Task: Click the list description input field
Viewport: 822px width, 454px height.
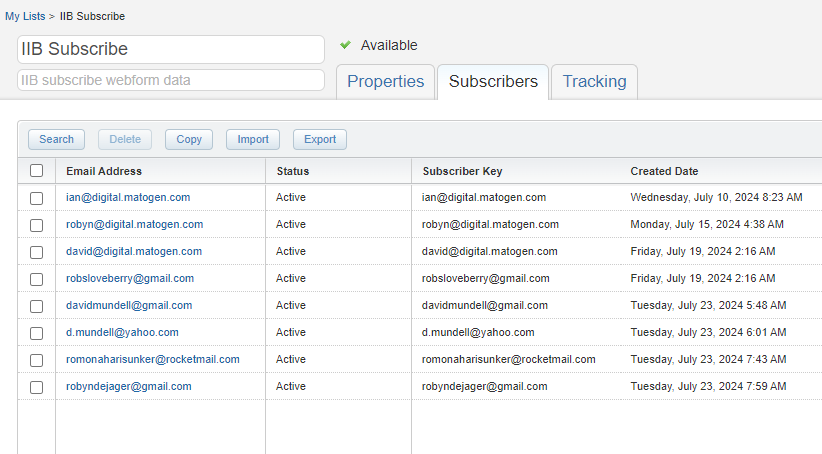Action: (x=170, y=80)
